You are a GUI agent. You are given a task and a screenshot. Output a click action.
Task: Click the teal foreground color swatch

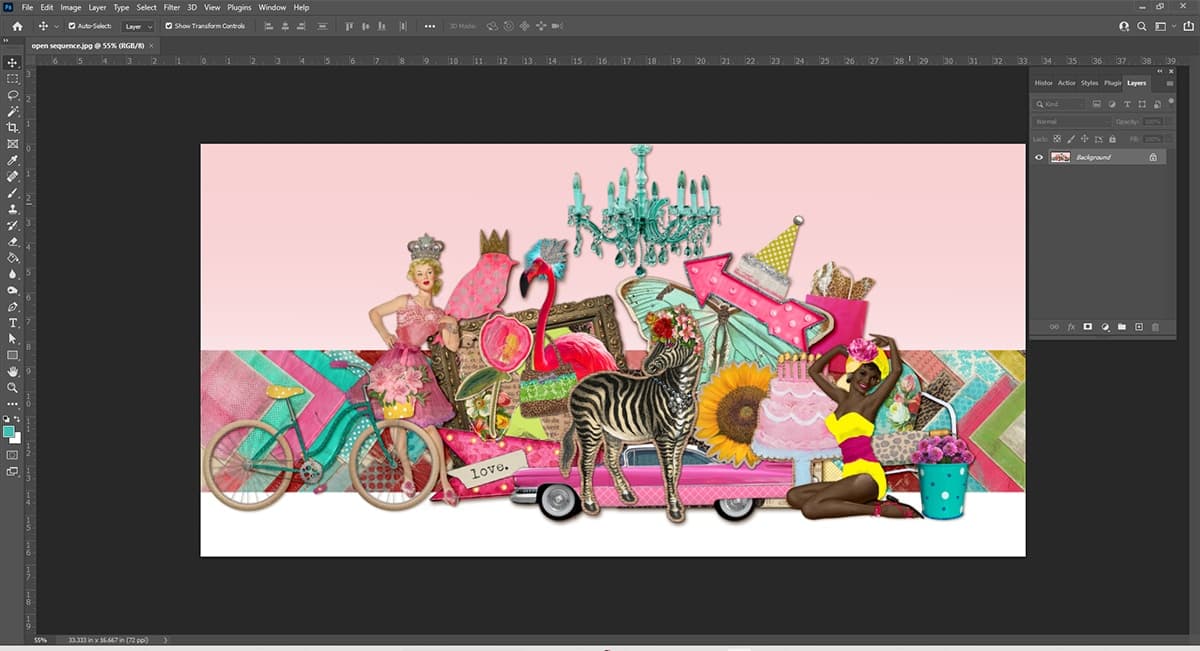click(9, 431)
